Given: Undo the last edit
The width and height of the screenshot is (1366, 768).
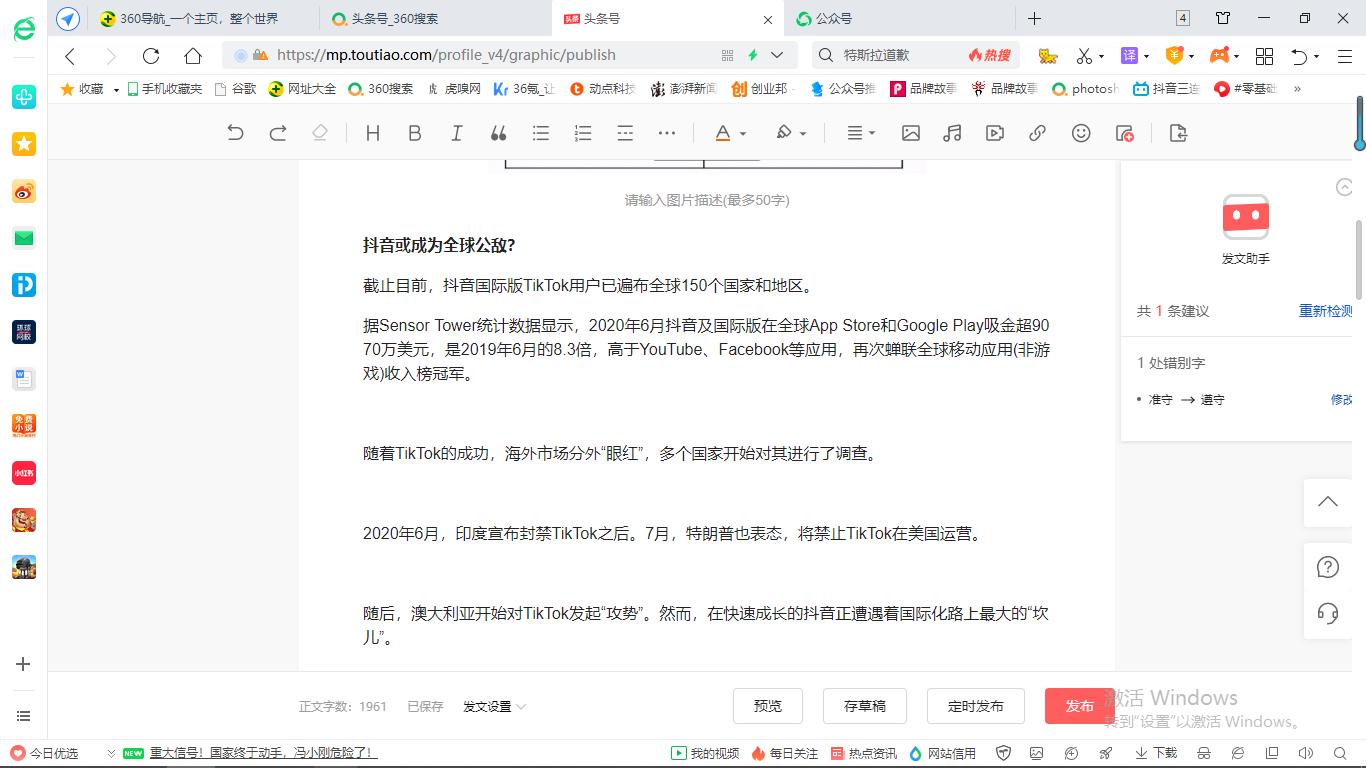Looking at the screenshot, I should pyautogui.click(x=236, y=132).
